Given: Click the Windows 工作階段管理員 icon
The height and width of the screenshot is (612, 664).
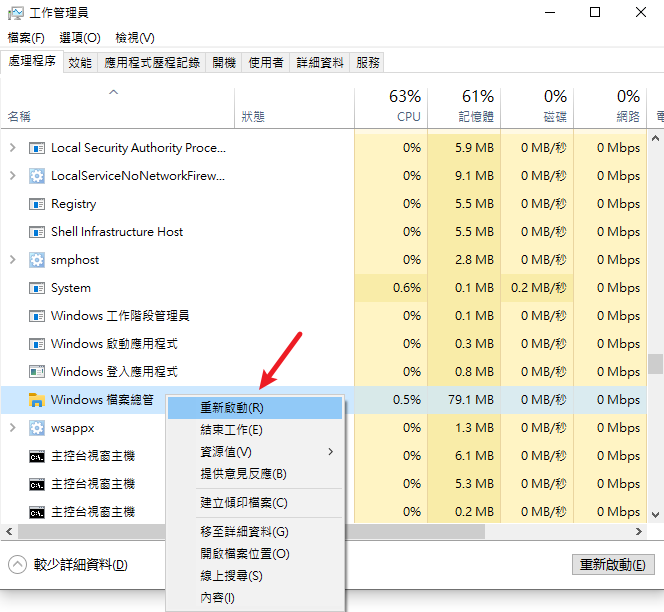Looking at the screenshot, I should click(37, 316).
